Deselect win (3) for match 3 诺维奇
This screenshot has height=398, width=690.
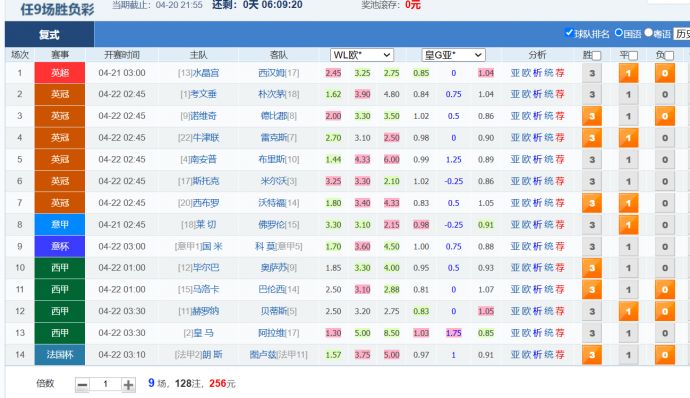[x=592, y=116]
